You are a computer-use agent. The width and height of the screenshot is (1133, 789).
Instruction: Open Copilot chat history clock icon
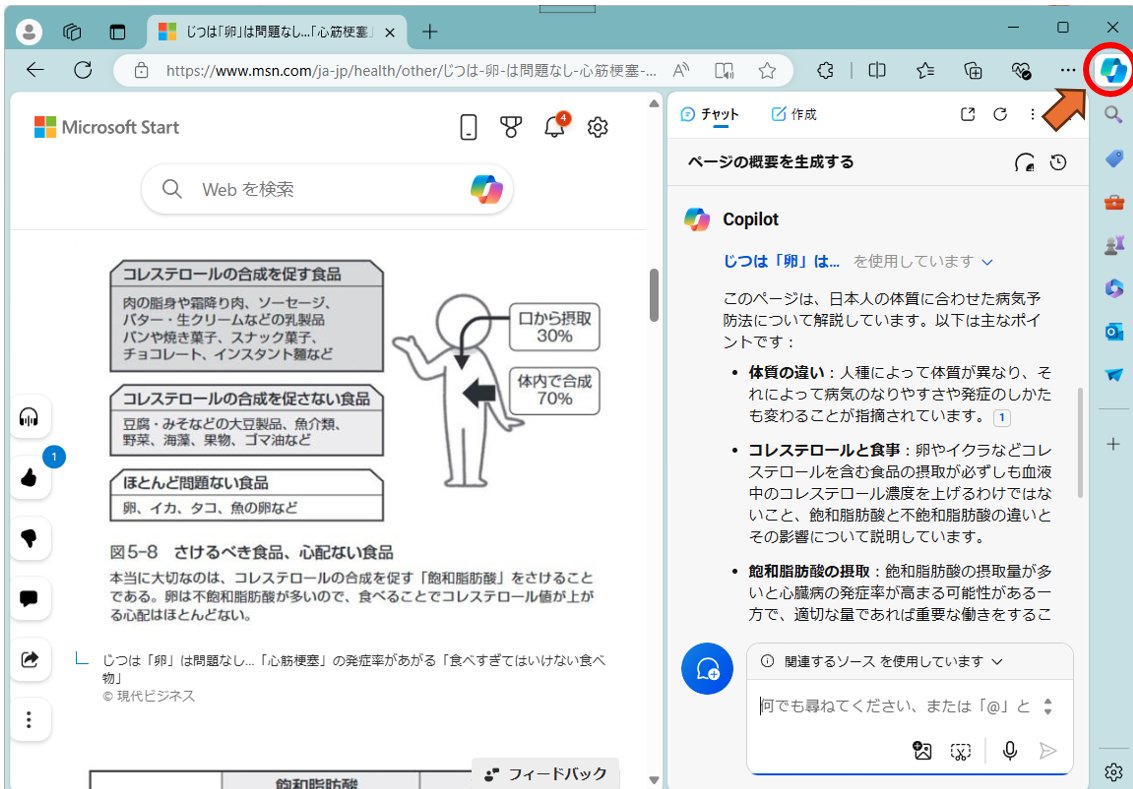1058,163
